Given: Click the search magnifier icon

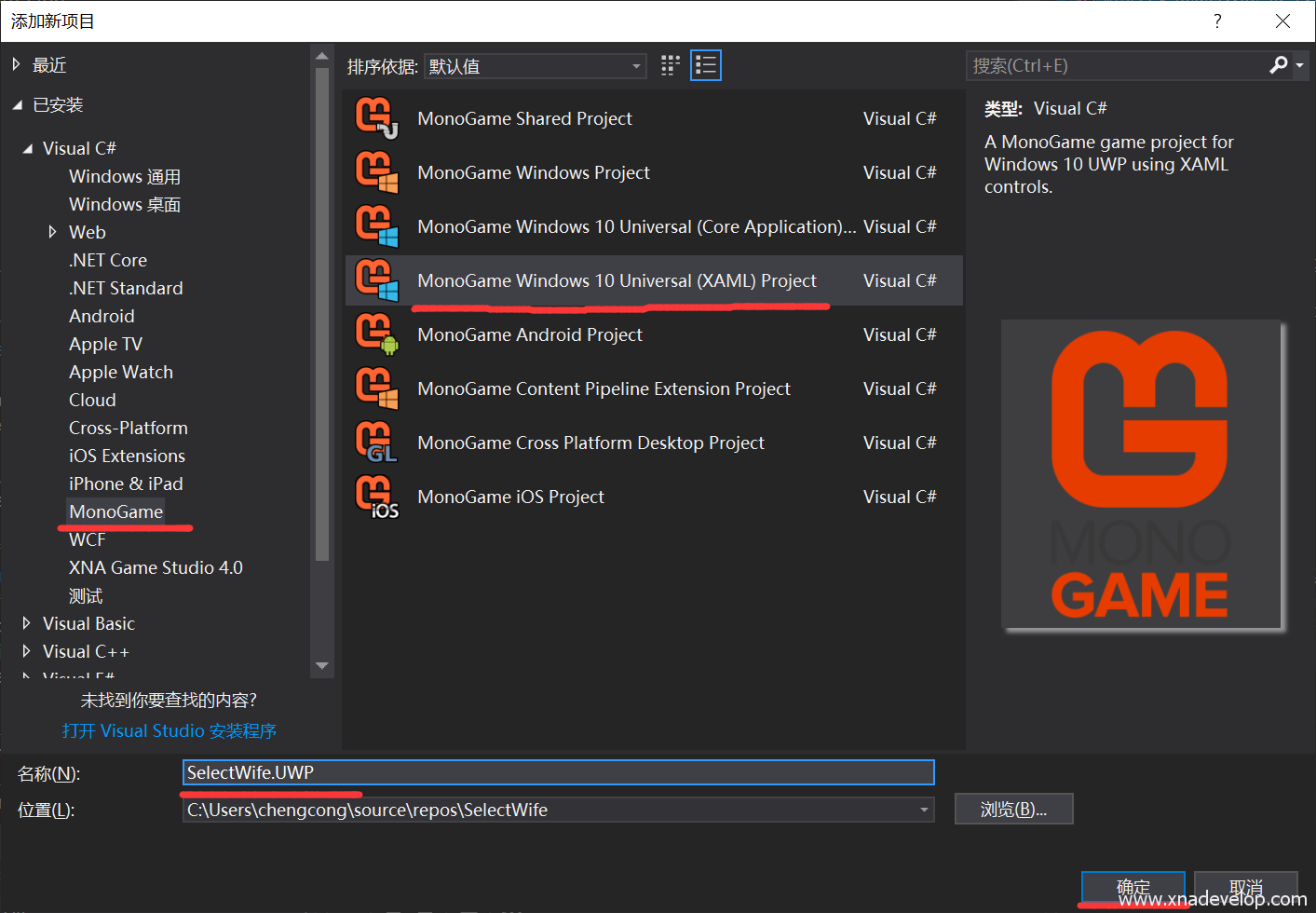Looking at the screenshot, I should click(x=1279, y=64).
